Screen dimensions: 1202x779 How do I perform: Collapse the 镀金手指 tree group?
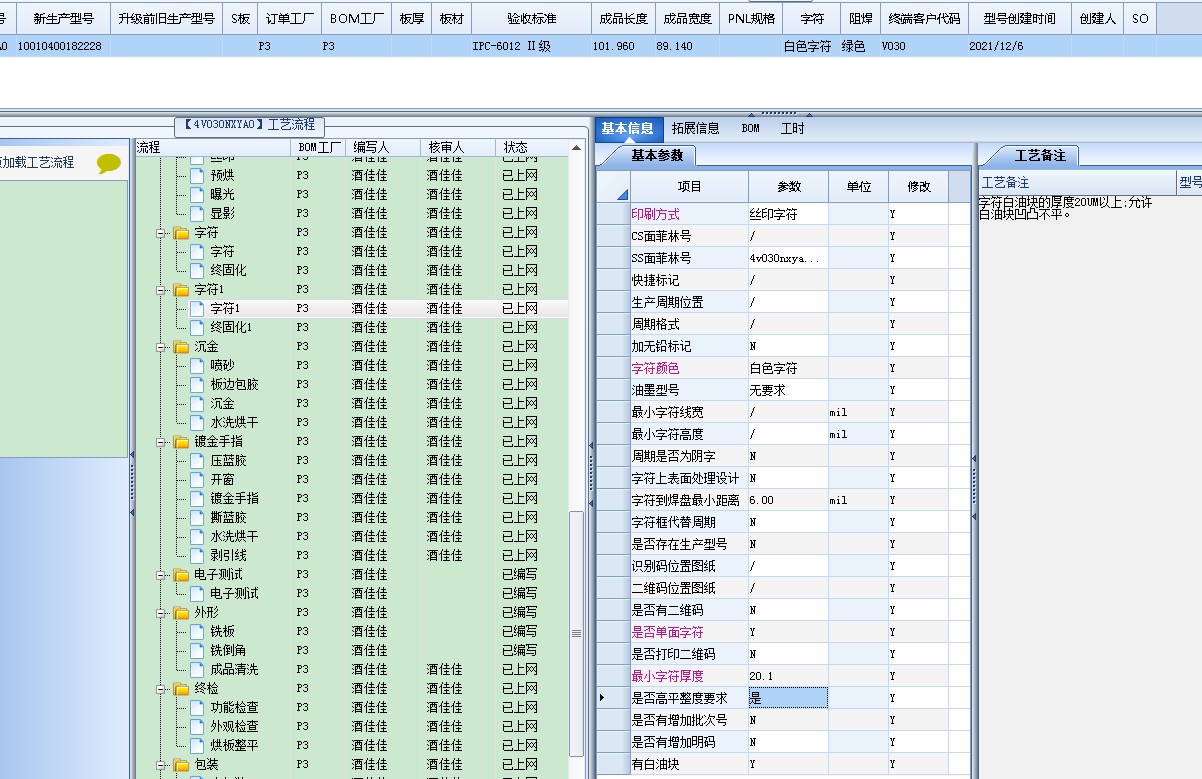tap(160, 442)
